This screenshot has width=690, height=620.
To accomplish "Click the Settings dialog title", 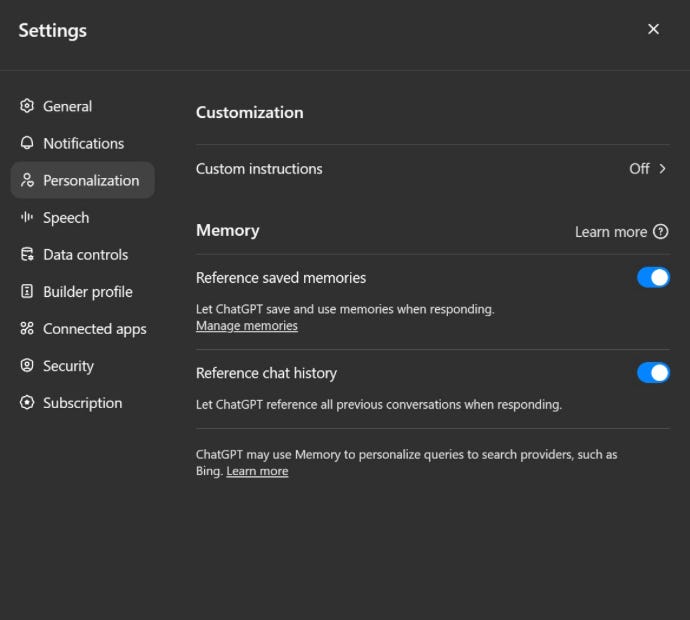I will coord(52,30).
